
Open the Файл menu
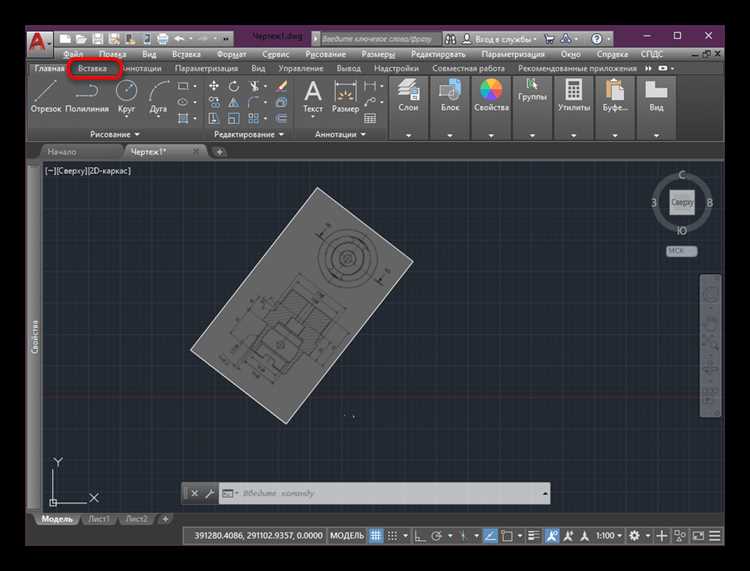[73, 54]
